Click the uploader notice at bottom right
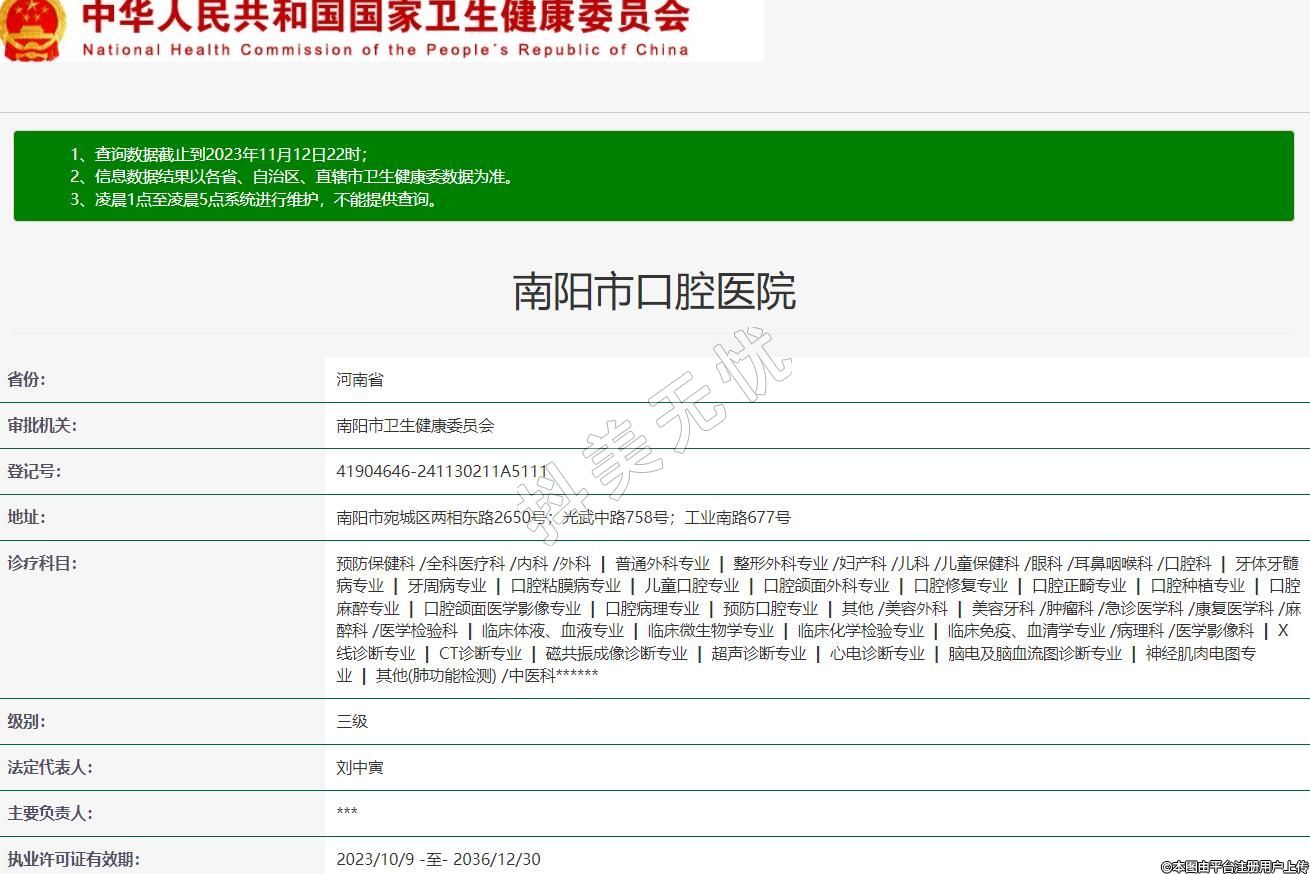The image size is (1310, 874). click(1233, 866)
